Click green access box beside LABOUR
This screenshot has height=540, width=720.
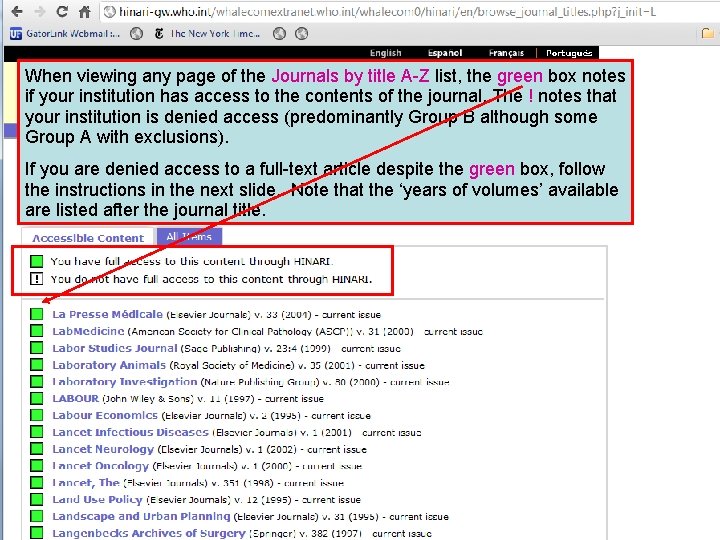[36, 398]
